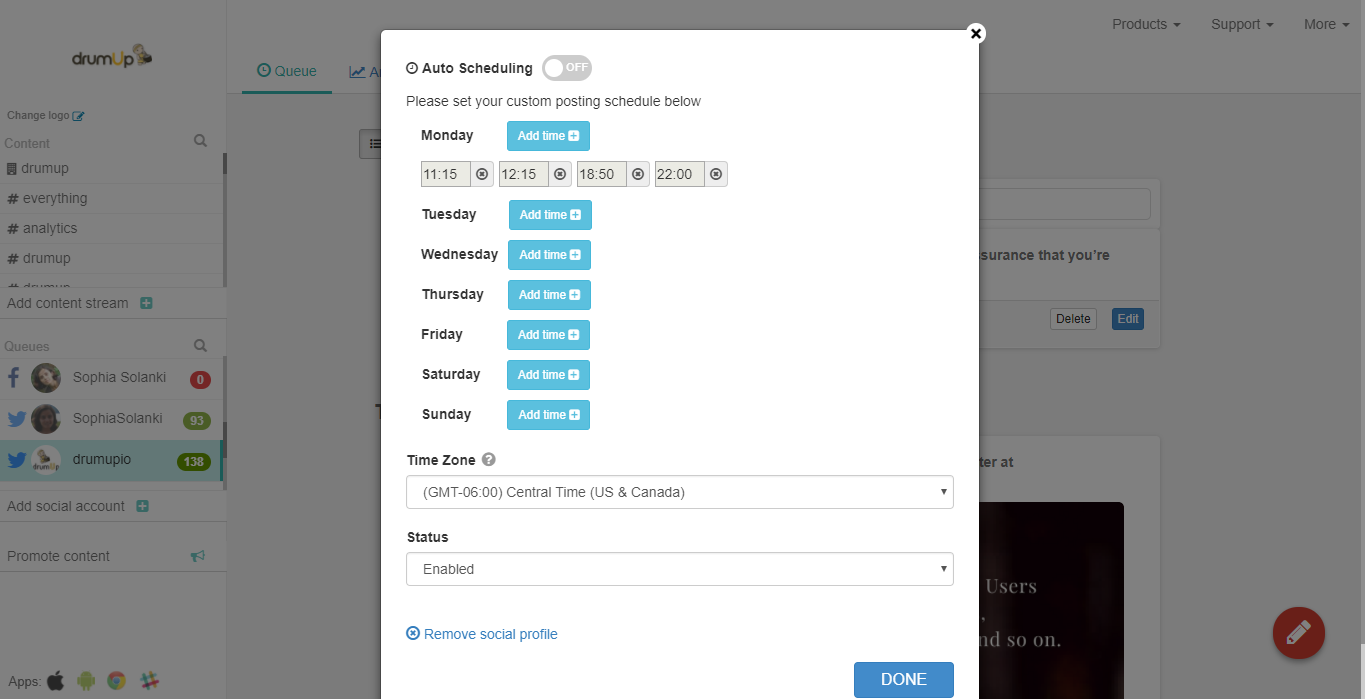Click the Add content stream plus icon
This screenshot has width=1365, height=699.
[x=146, y=303]
